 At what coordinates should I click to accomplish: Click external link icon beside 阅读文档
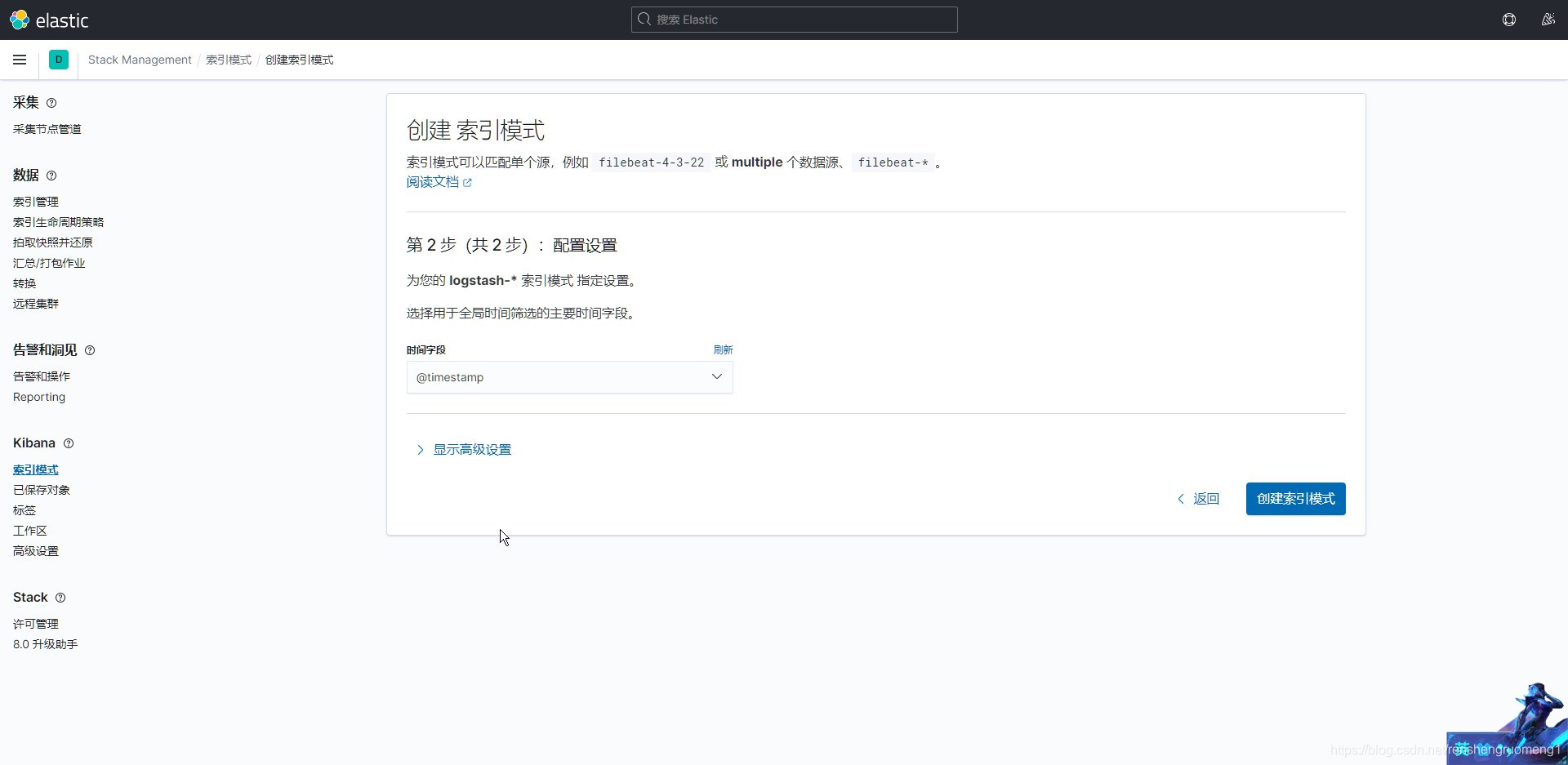[x=467, y=183]
